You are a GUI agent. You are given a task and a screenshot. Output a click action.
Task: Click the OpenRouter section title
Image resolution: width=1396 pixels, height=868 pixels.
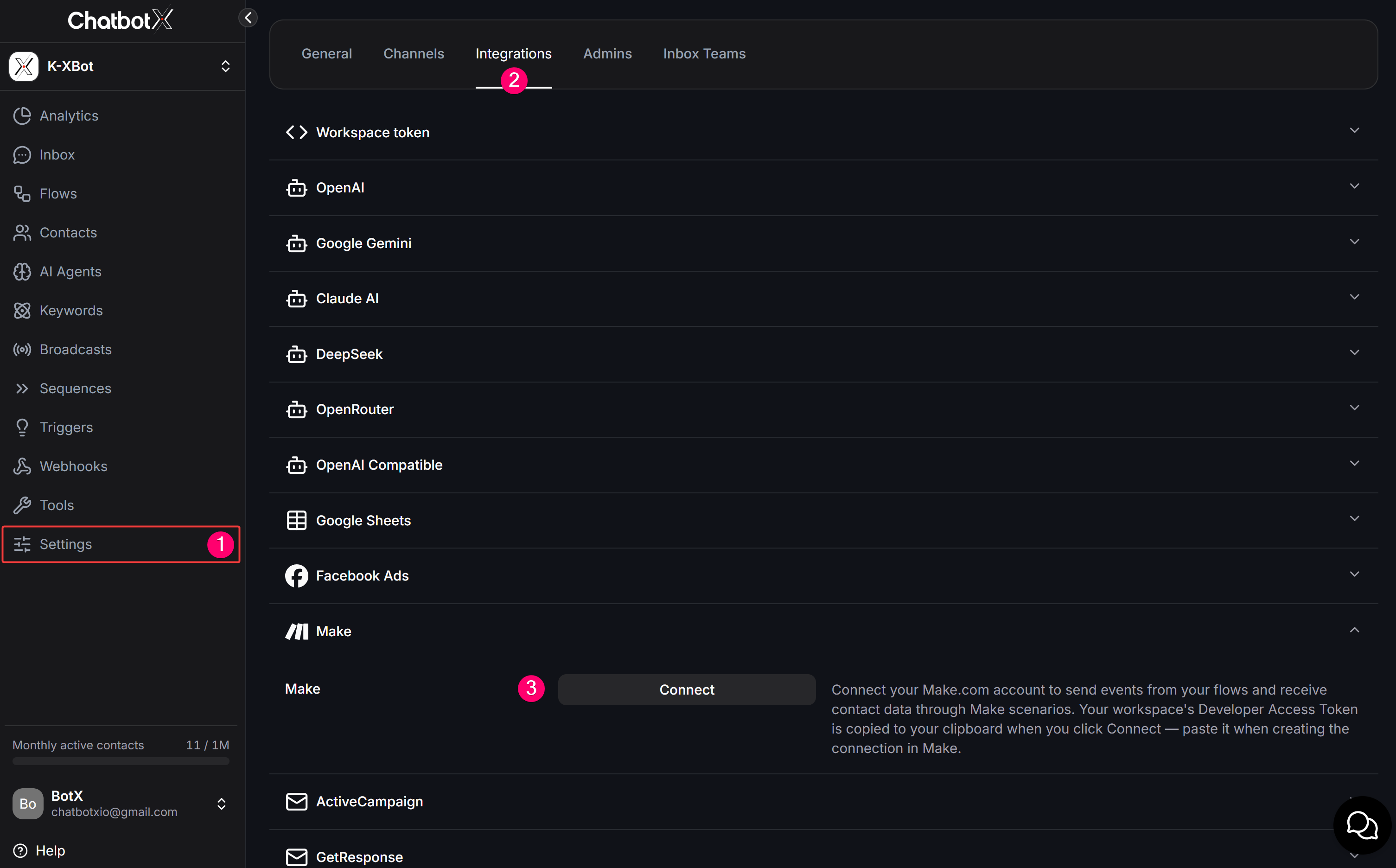(x=355, y=409)
